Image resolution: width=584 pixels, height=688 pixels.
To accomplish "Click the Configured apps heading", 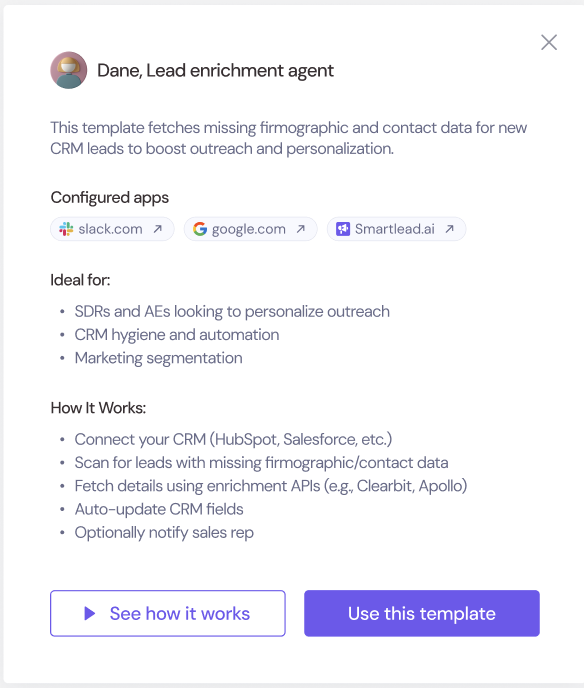I will [110, 197].
